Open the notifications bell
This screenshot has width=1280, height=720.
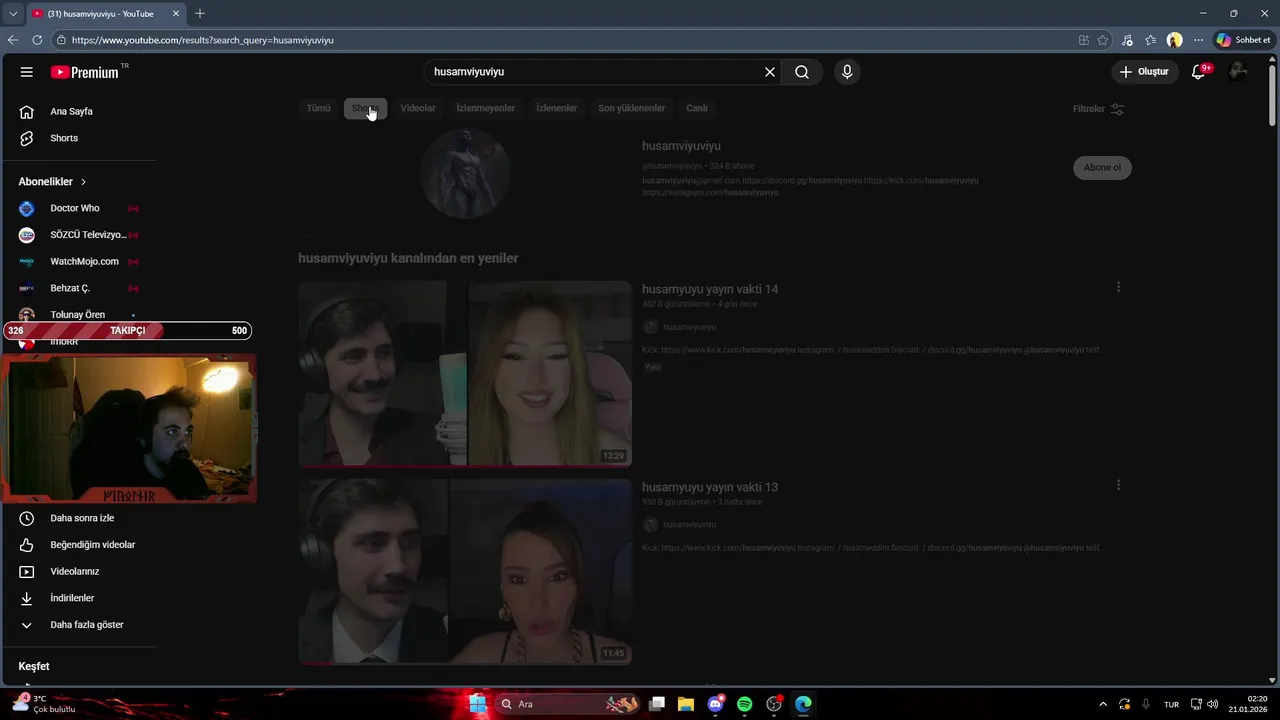coord(1199,72)
